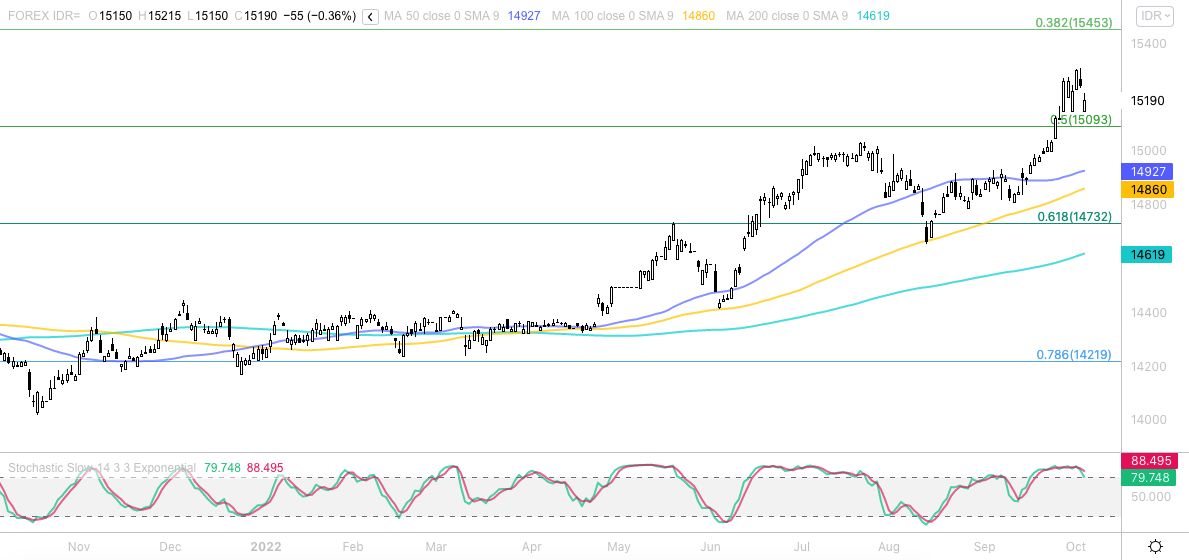Click the 0.618(14732) Fibonacci level label

point(1074,217)
